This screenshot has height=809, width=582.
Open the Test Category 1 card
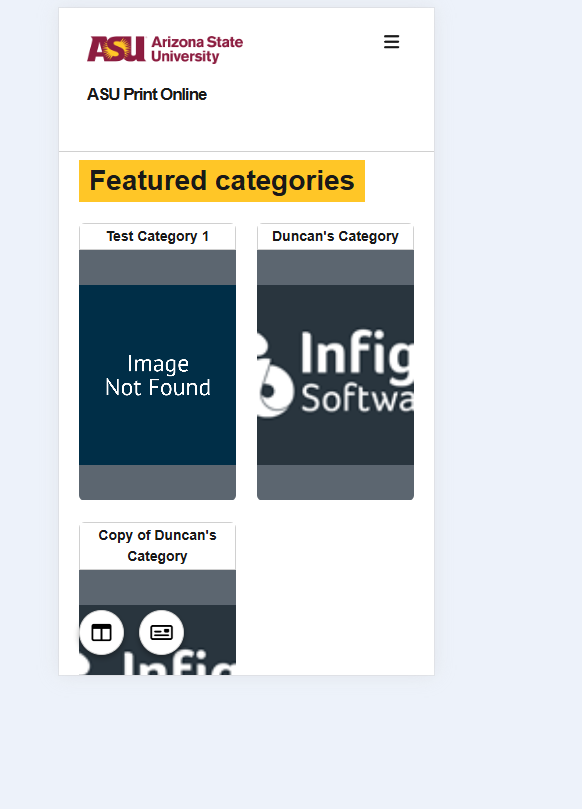157,360
